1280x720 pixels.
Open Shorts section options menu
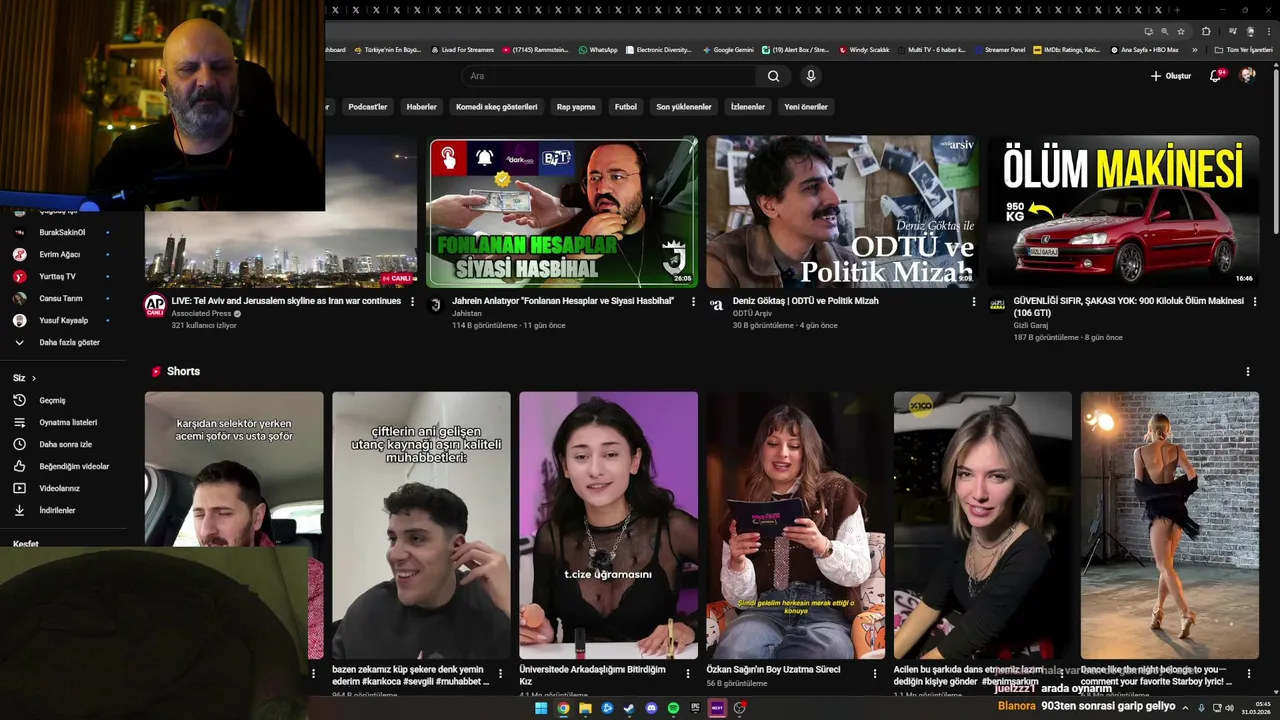(1247, 371)
